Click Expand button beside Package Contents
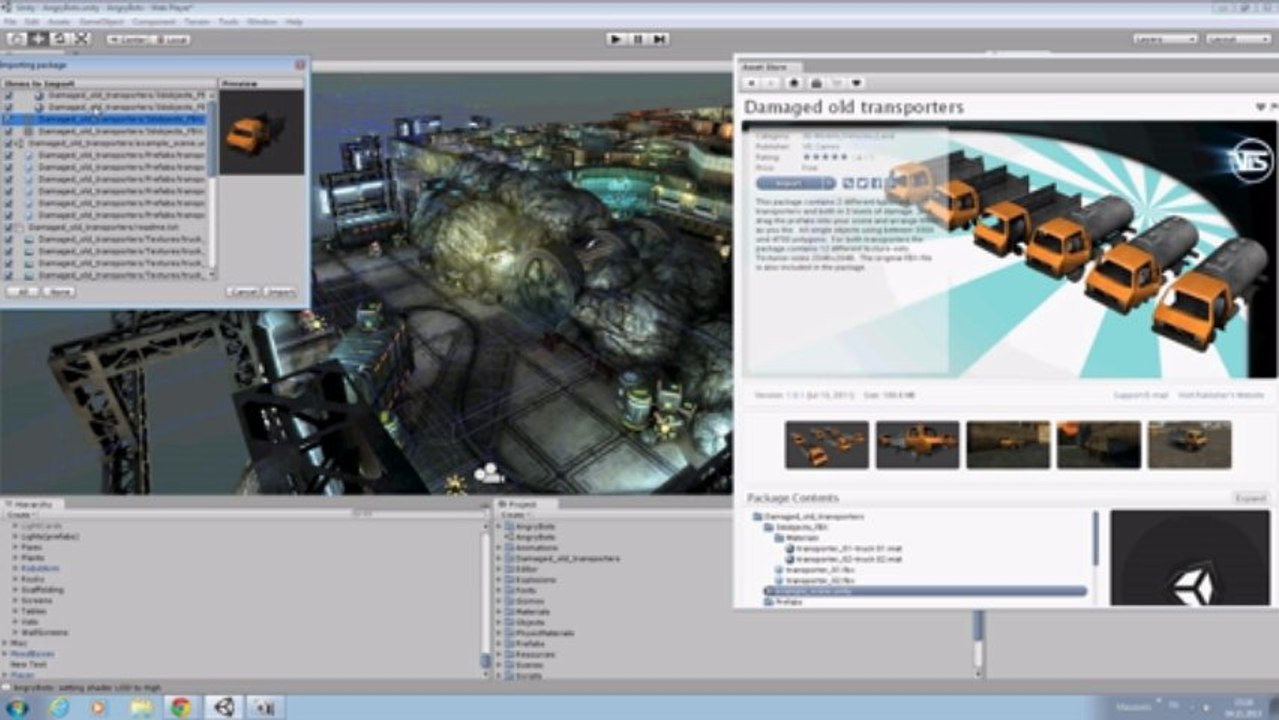 pos(1251,498)
